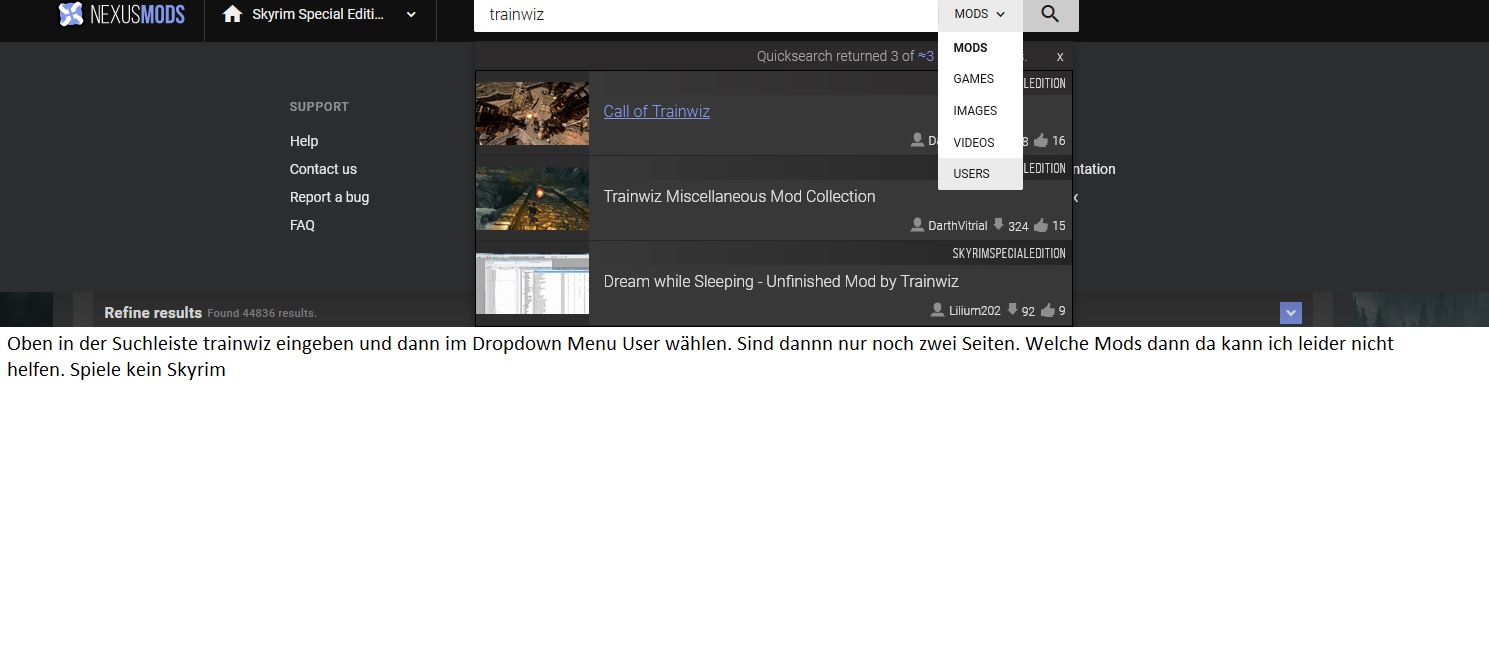1489x648 pixels.
Task: Open the MODS search category dropdown
Action: point(979,14)
